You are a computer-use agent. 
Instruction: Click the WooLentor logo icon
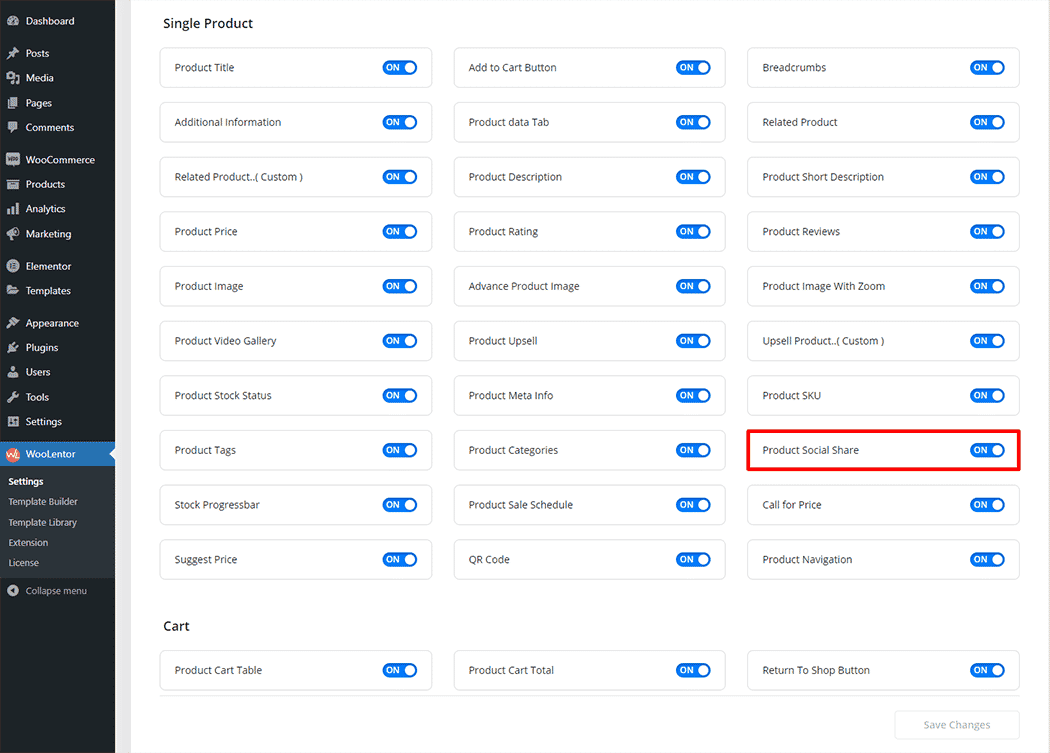click(13, 454)
